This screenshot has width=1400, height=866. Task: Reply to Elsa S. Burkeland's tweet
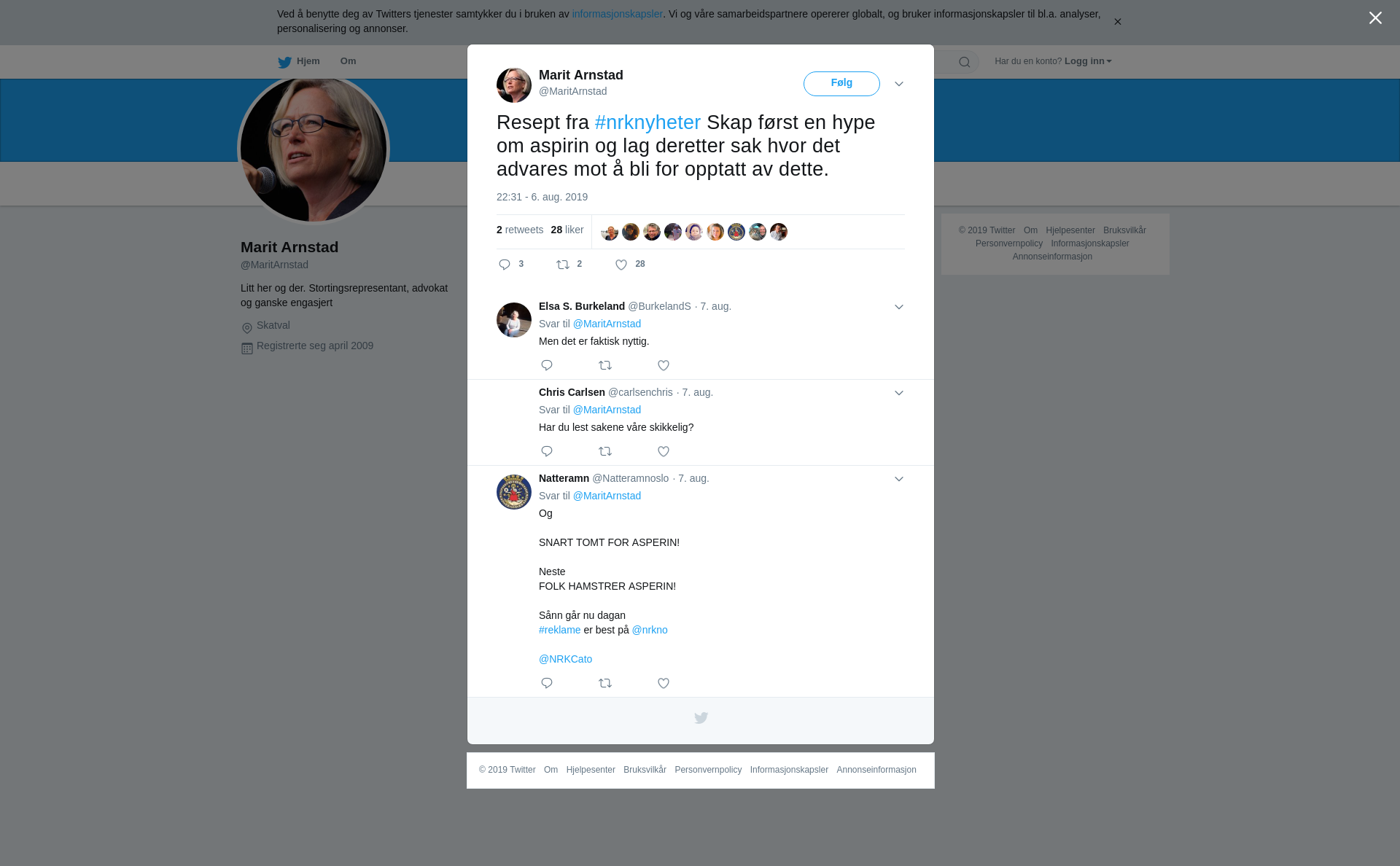point(547,365)
